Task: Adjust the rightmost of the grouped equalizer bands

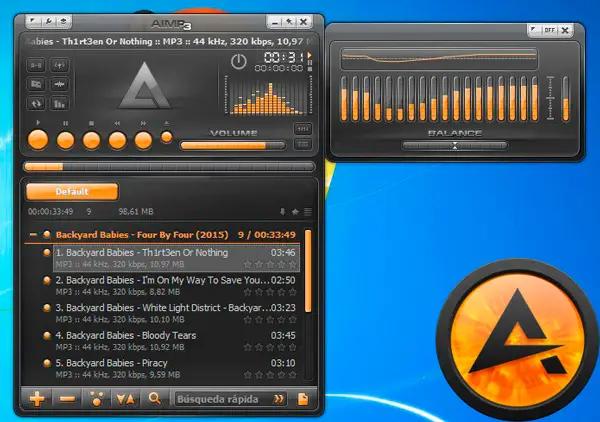Action: 535,99
